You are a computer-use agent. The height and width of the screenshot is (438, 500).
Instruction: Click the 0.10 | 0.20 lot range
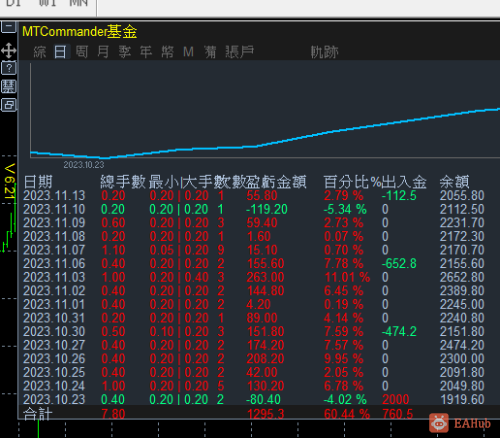179,331
